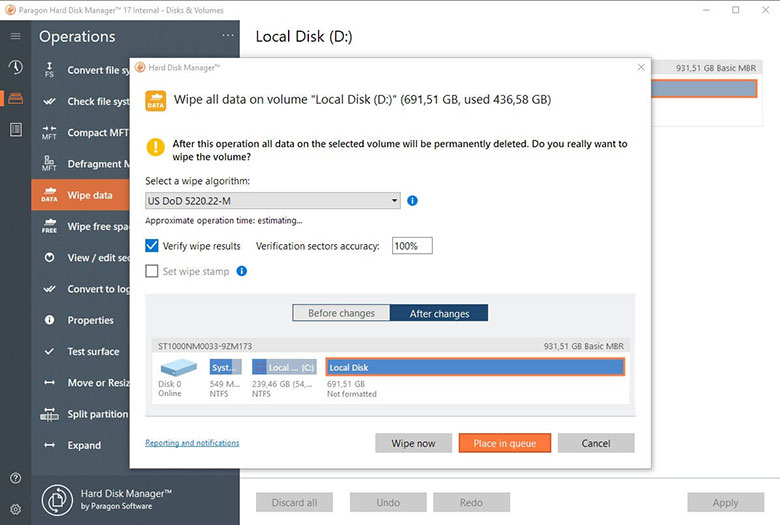
Task: Open the backup history clock icon
Action: pyautogui.click(x=15, y=67)
